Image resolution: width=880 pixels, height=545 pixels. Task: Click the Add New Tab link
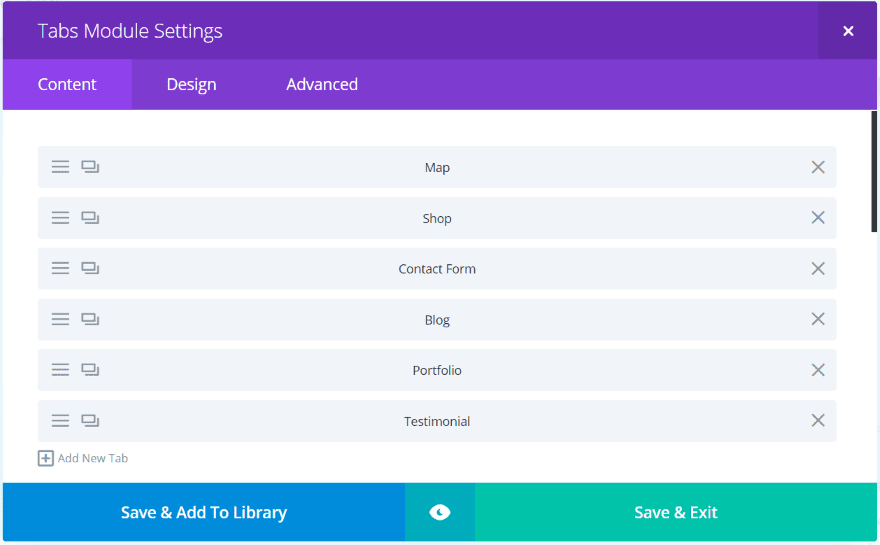point(93,458)
